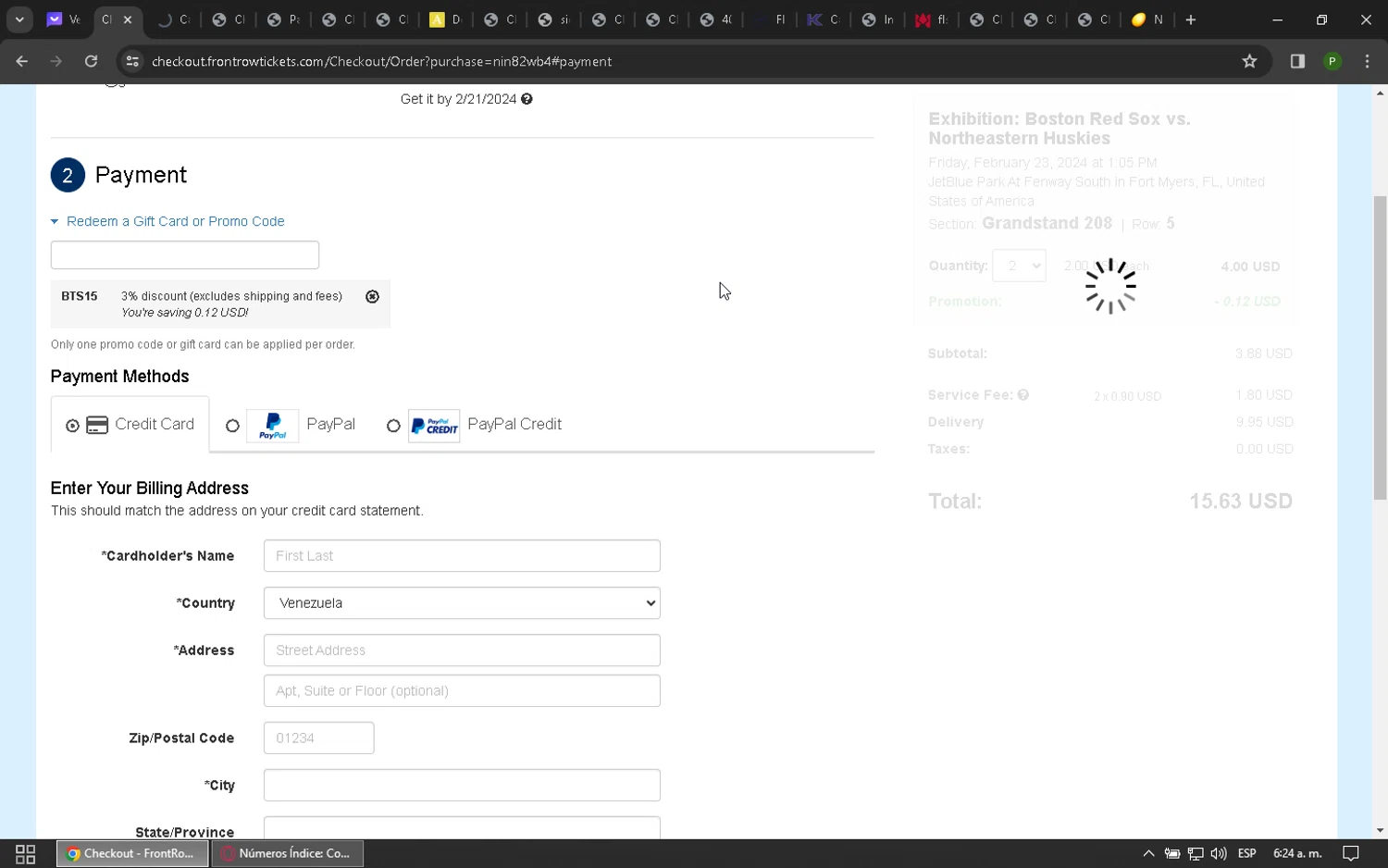
Task: Show hidden system tray icons
Action: pyautogui.click(x=1148, y=853)
